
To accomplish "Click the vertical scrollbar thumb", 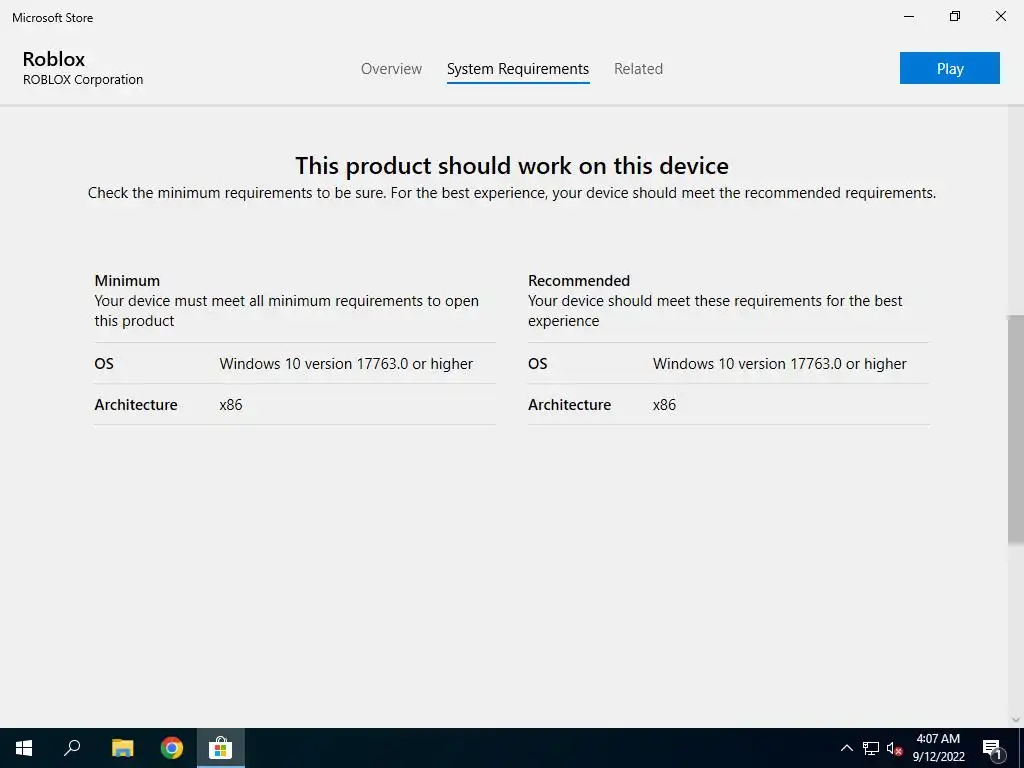I will [x=1016, y=429].
